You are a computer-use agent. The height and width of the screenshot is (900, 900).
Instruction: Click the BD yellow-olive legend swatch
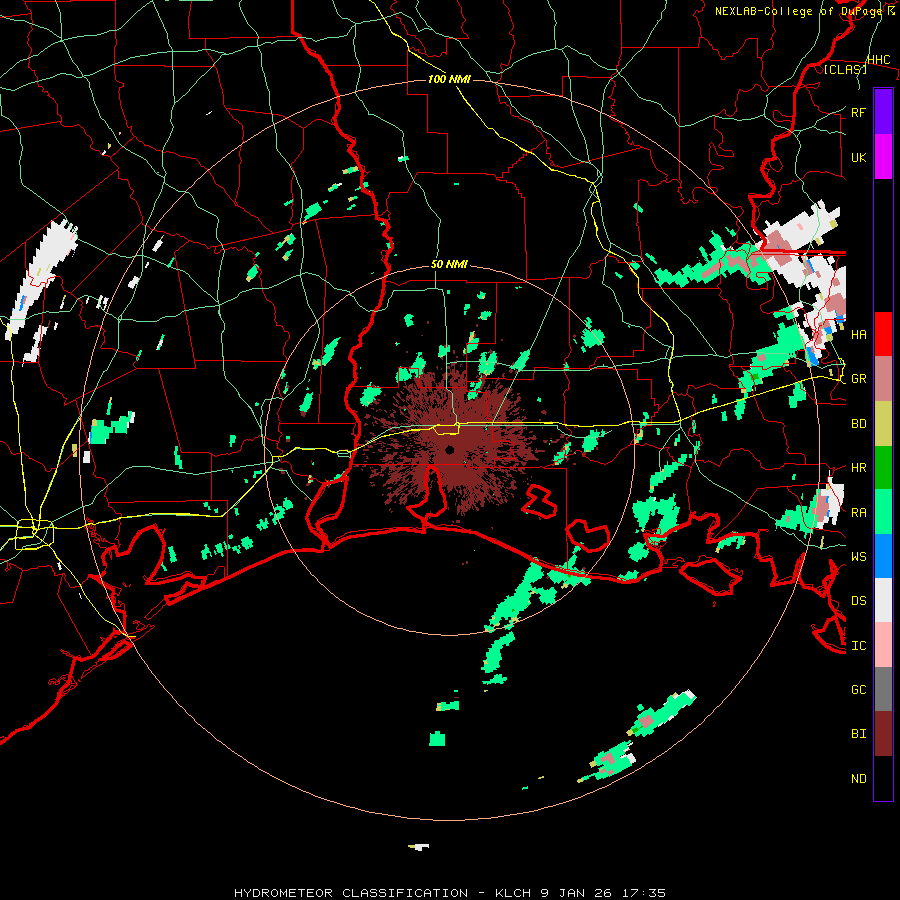883,424
